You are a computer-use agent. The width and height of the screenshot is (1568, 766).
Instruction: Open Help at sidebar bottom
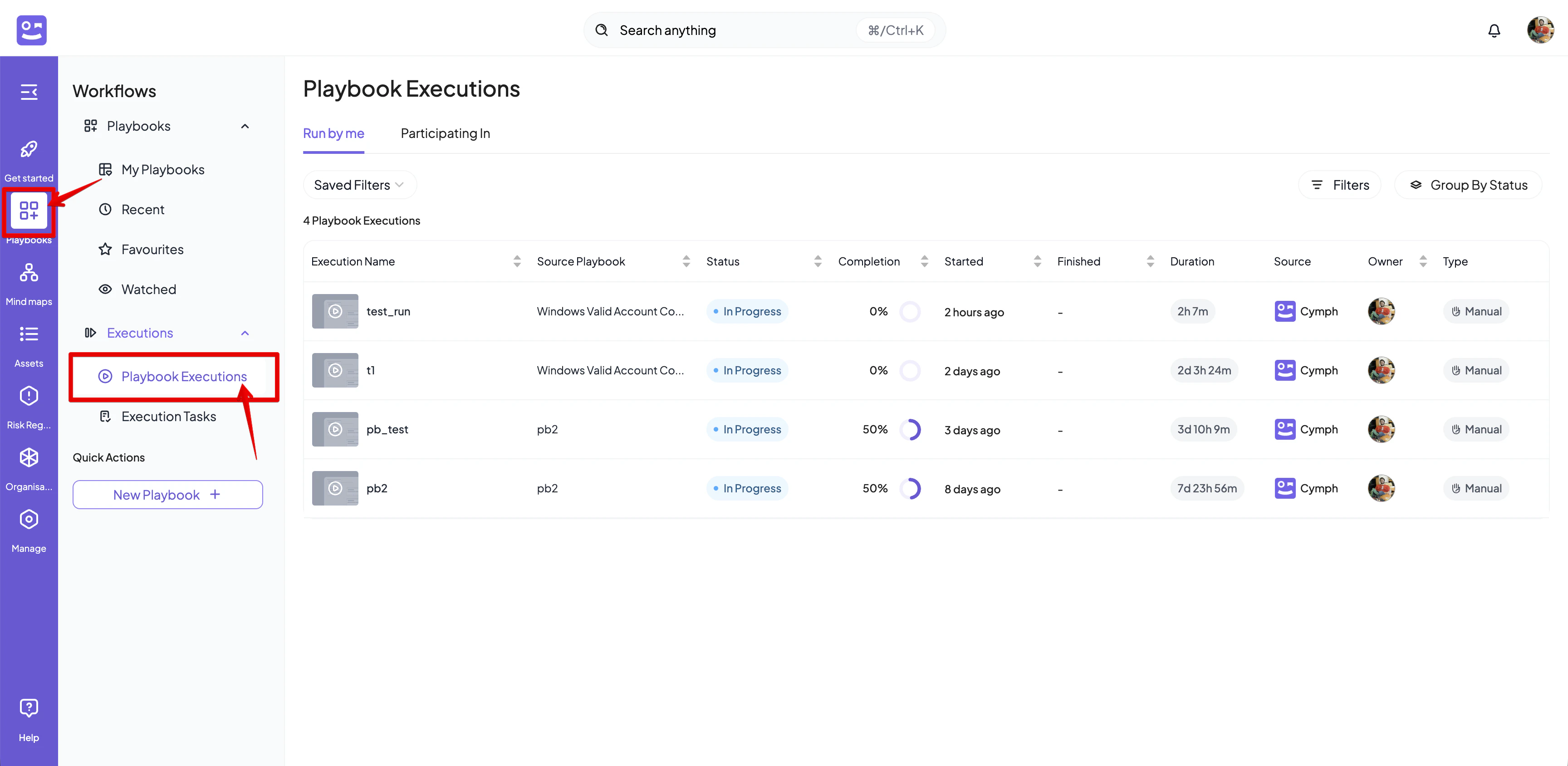[x=29, y=707]
